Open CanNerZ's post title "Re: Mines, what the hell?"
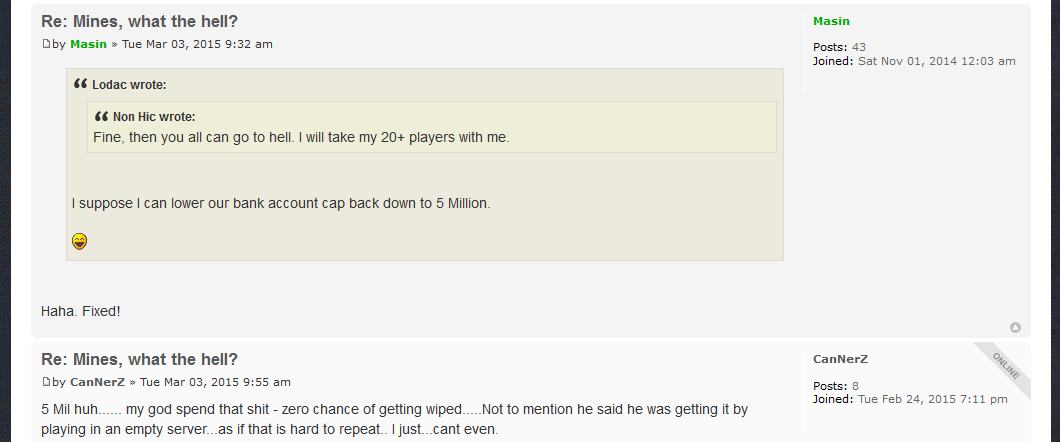 point(139,360)
